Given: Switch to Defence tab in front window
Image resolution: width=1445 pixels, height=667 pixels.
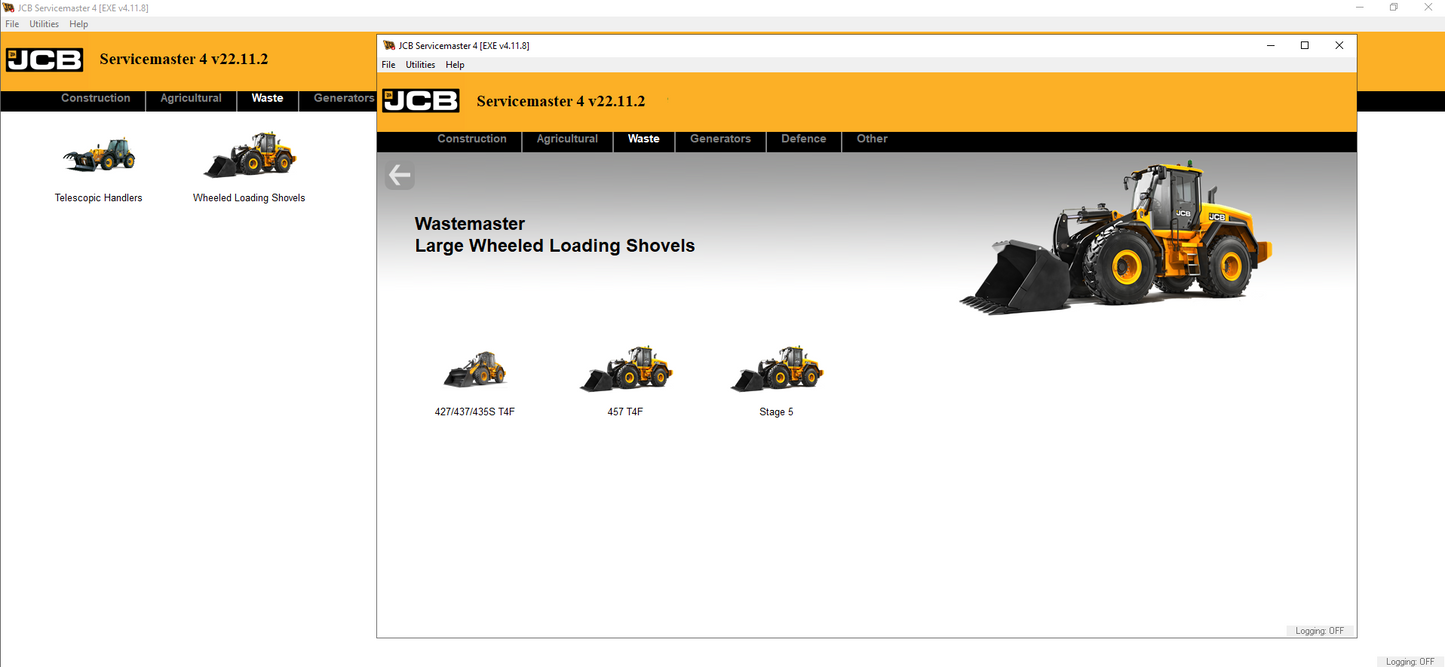Looking at the screenshot, I should [804, 139].
